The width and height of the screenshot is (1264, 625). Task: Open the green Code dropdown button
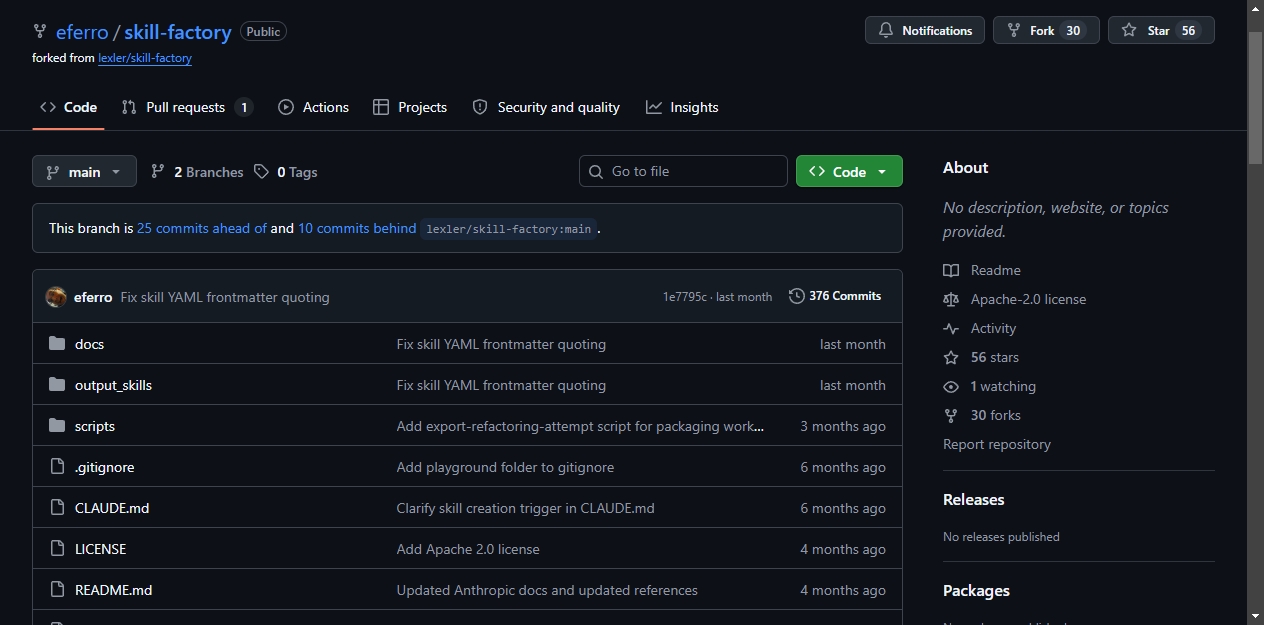849,171
